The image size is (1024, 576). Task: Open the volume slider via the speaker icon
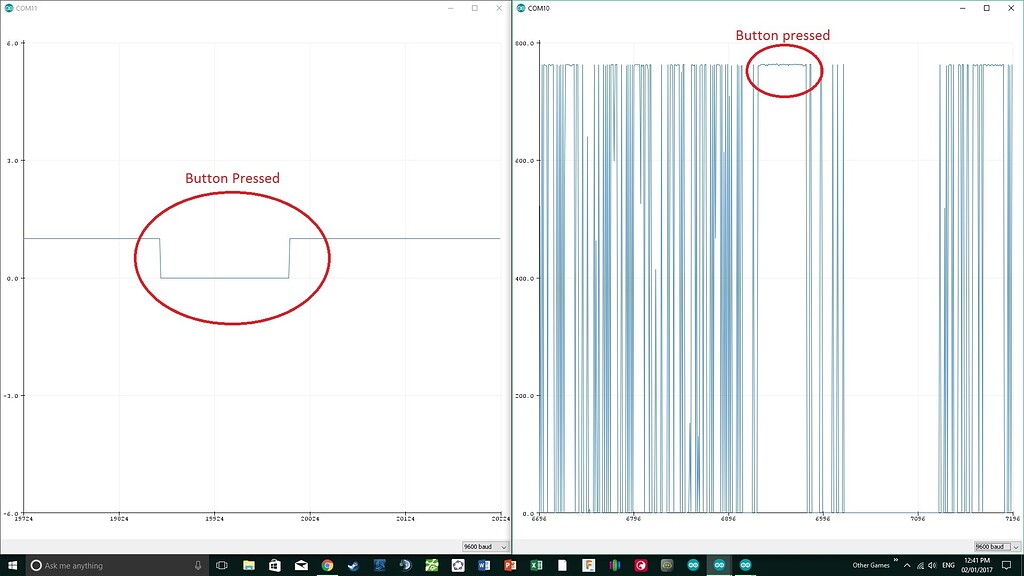pyautogui.click(x=931, y=565)
